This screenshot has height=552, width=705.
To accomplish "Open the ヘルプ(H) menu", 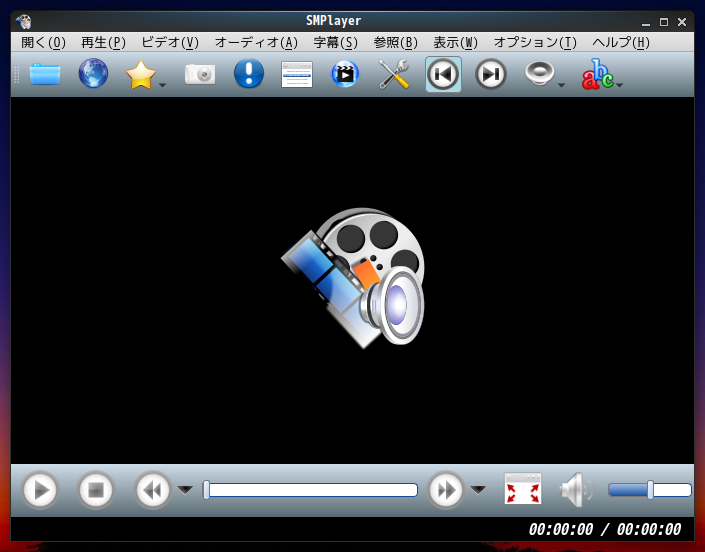I will pyautogui.click(x=621, y=43).
